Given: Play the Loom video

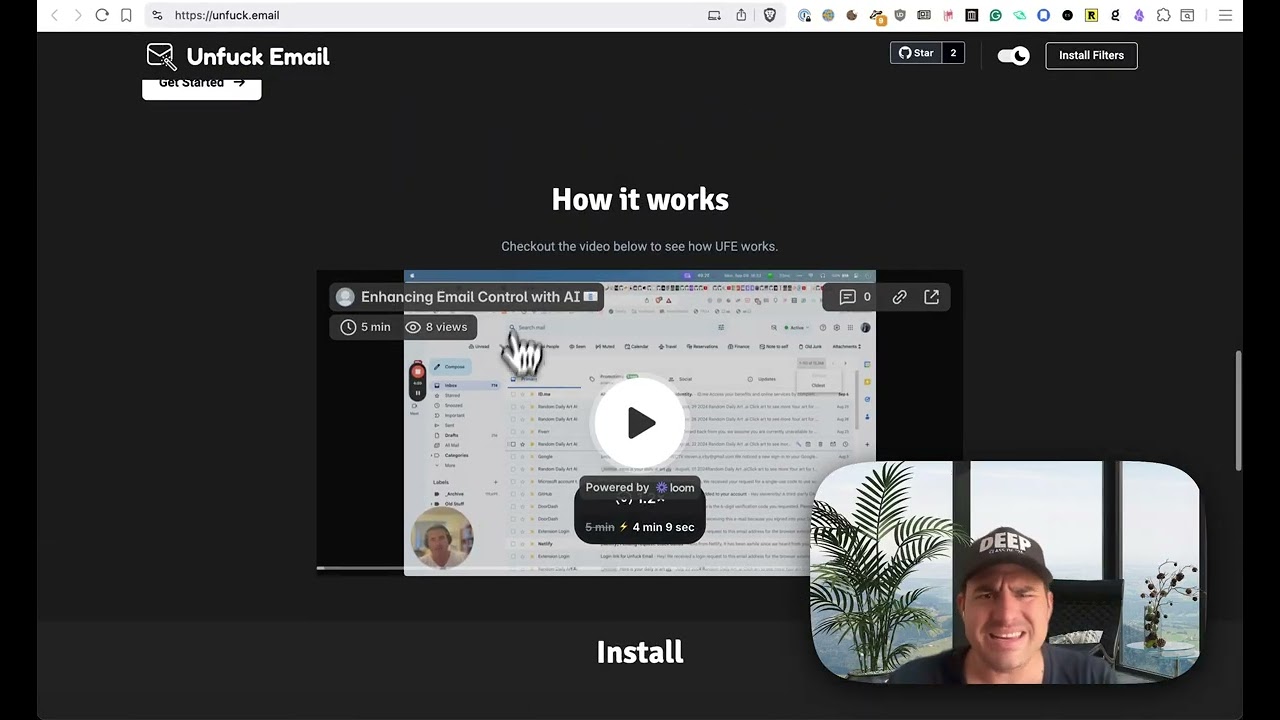Looking at the screenshot, I should 640,423.
